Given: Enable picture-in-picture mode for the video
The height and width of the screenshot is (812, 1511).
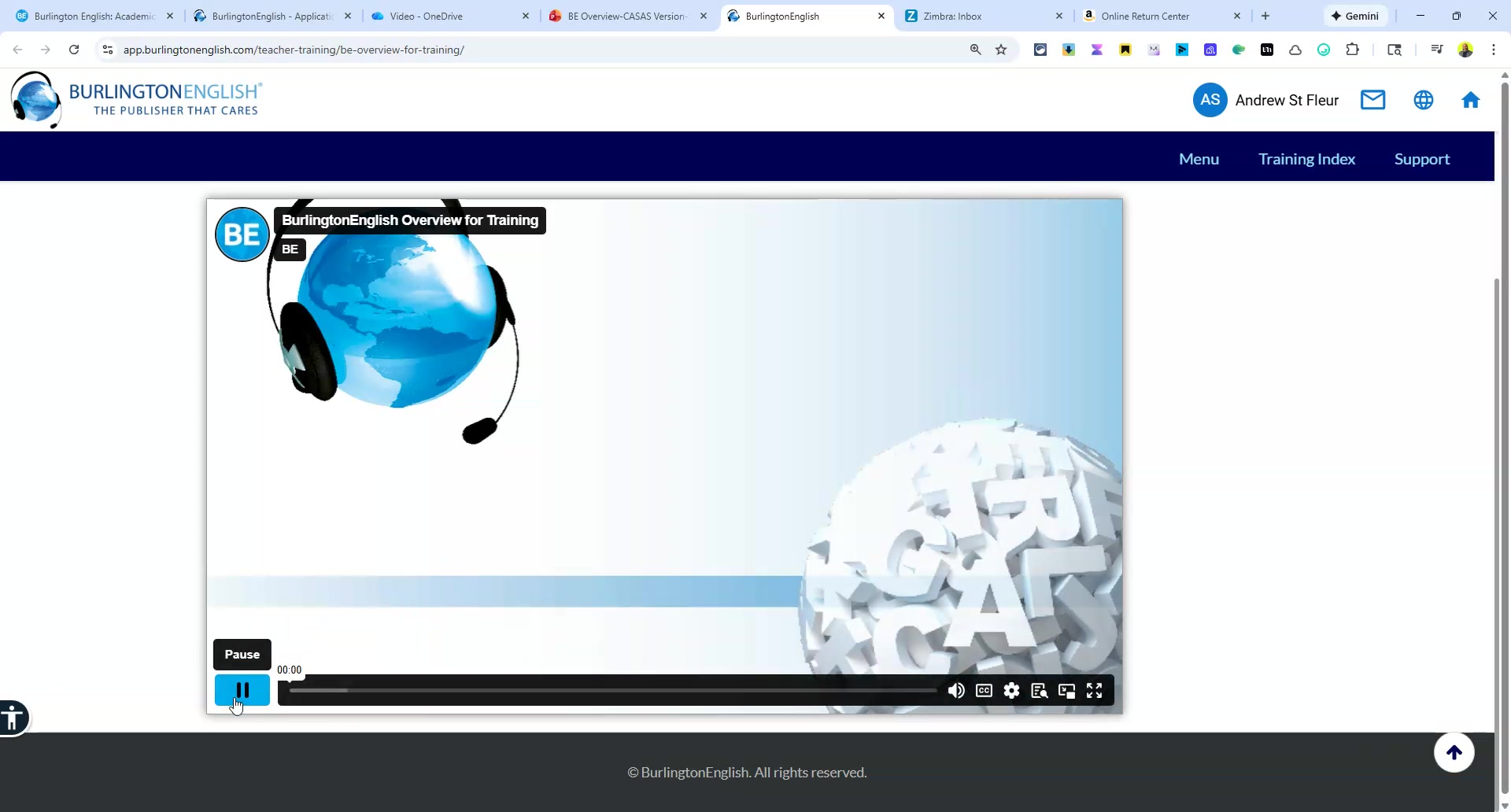Looking at the screenshot, I should coord(1066,691).
